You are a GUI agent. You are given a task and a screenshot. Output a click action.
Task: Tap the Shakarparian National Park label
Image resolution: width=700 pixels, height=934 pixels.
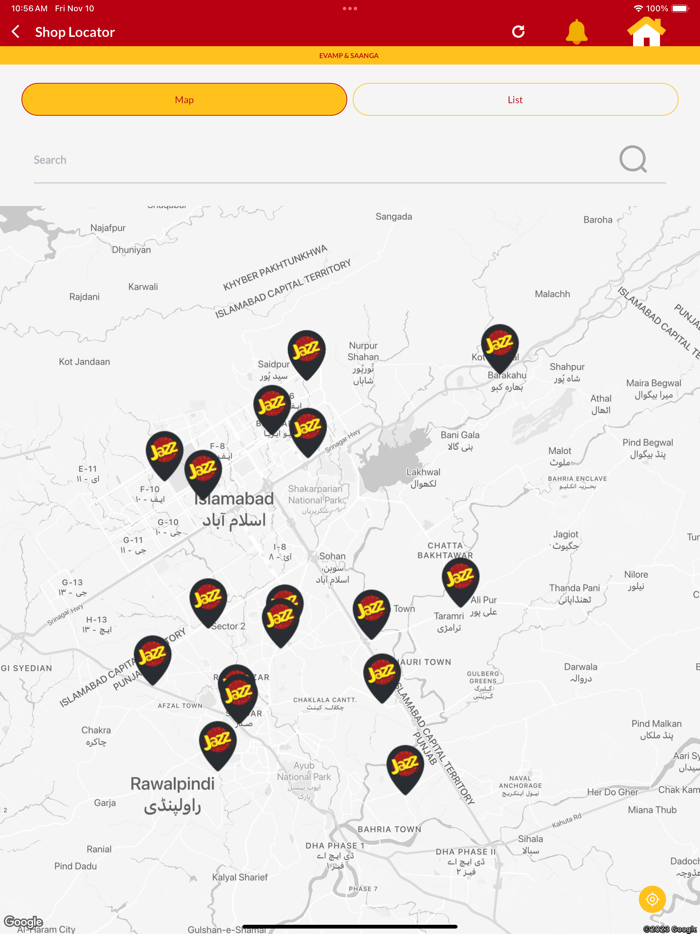tap(316, 499)
